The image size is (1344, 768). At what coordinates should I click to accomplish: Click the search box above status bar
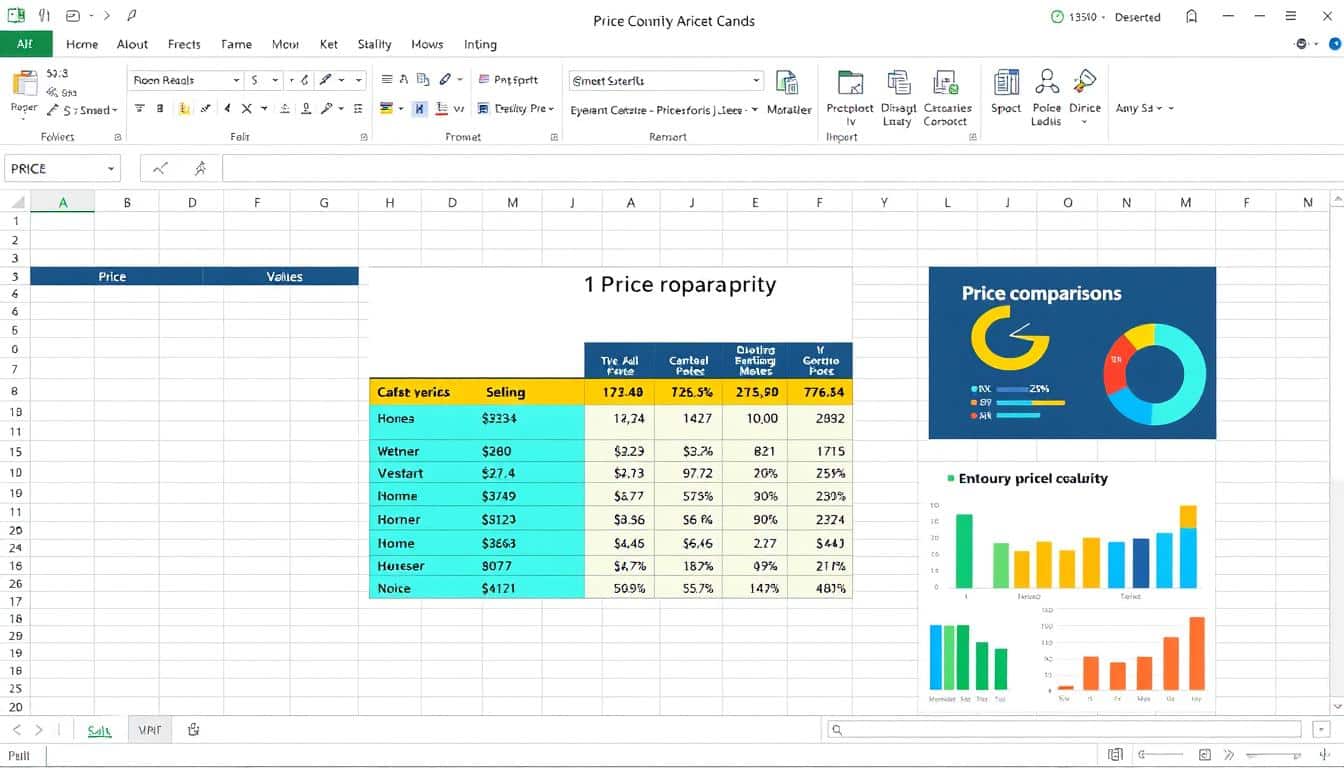click(1065, 730)
